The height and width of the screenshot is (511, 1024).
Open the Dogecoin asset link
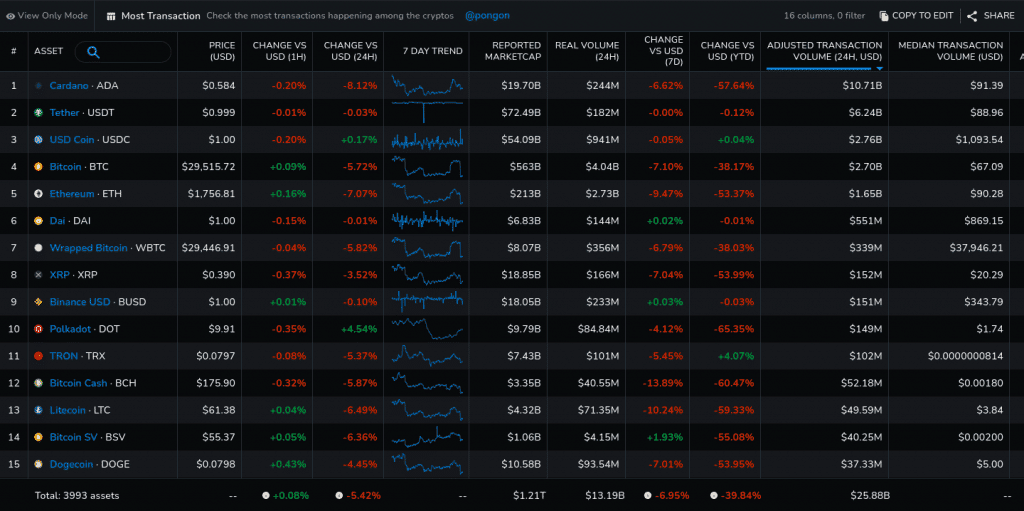click(x=72, y=465)
